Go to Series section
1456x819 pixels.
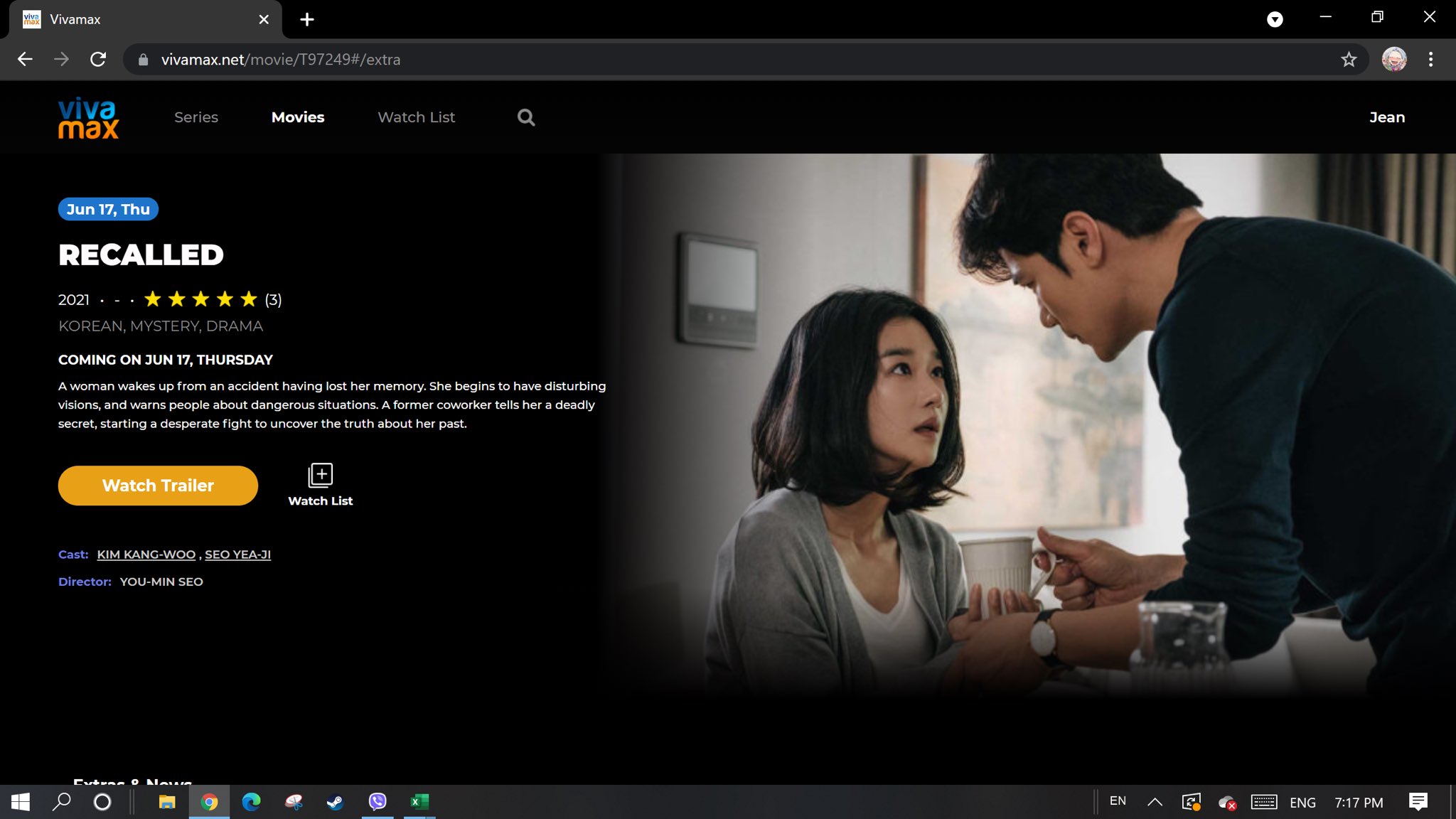click(x=196, y=117)
